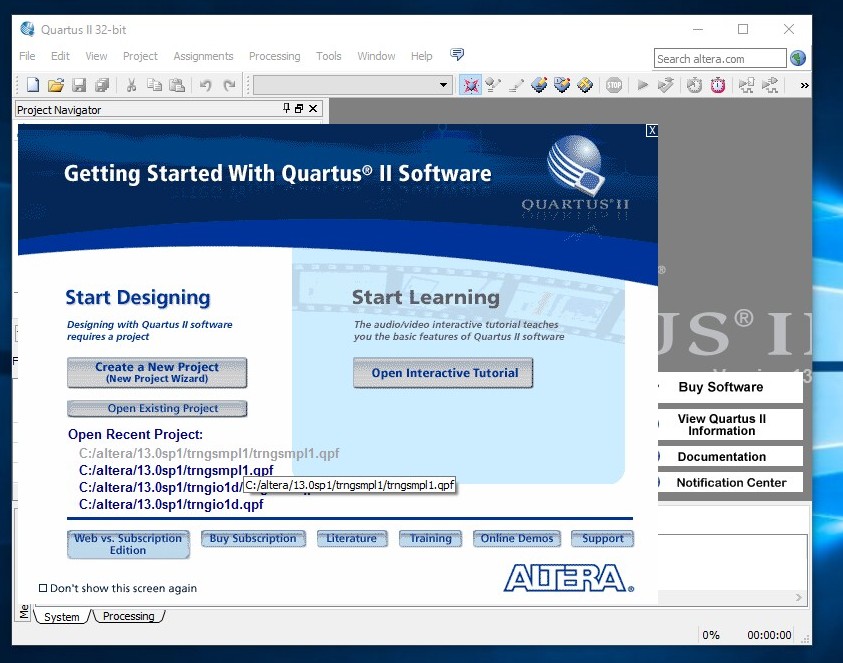
Task: Click the red stopwatch toolbar icon
Action: [x=718, y=85]
